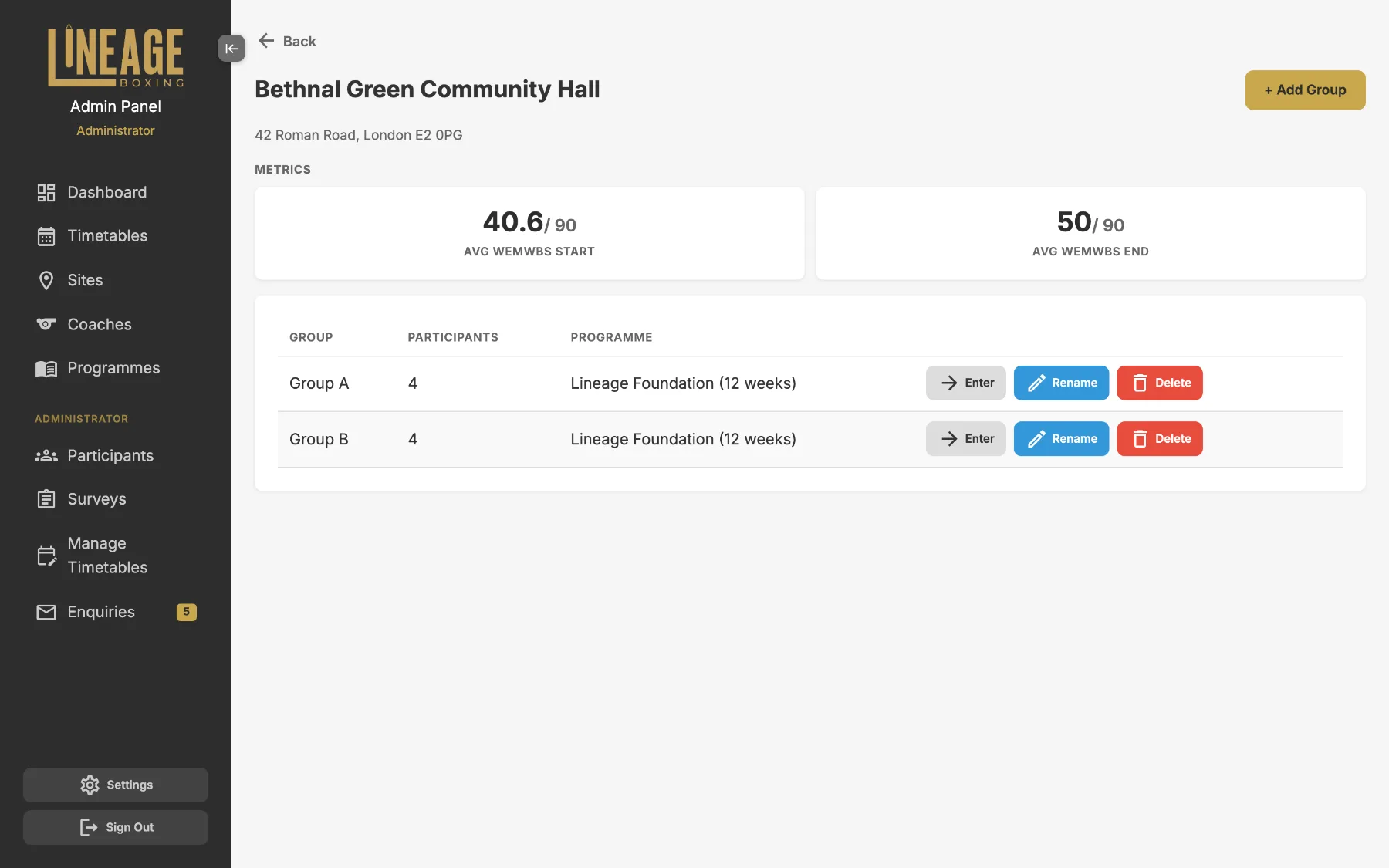
Task: Click the Enquiries badge showing 5
Action: click(x=187, y=612)
